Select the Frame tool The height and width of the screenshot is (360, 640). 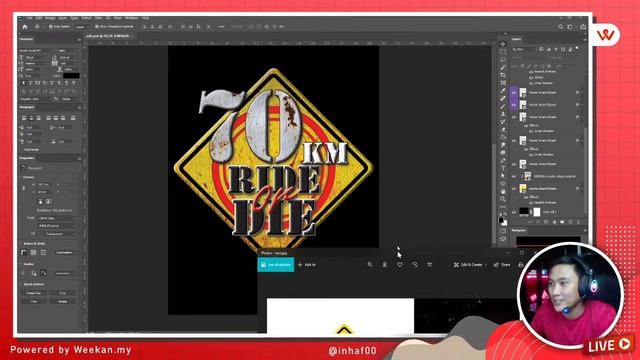(x=503, y=83)
